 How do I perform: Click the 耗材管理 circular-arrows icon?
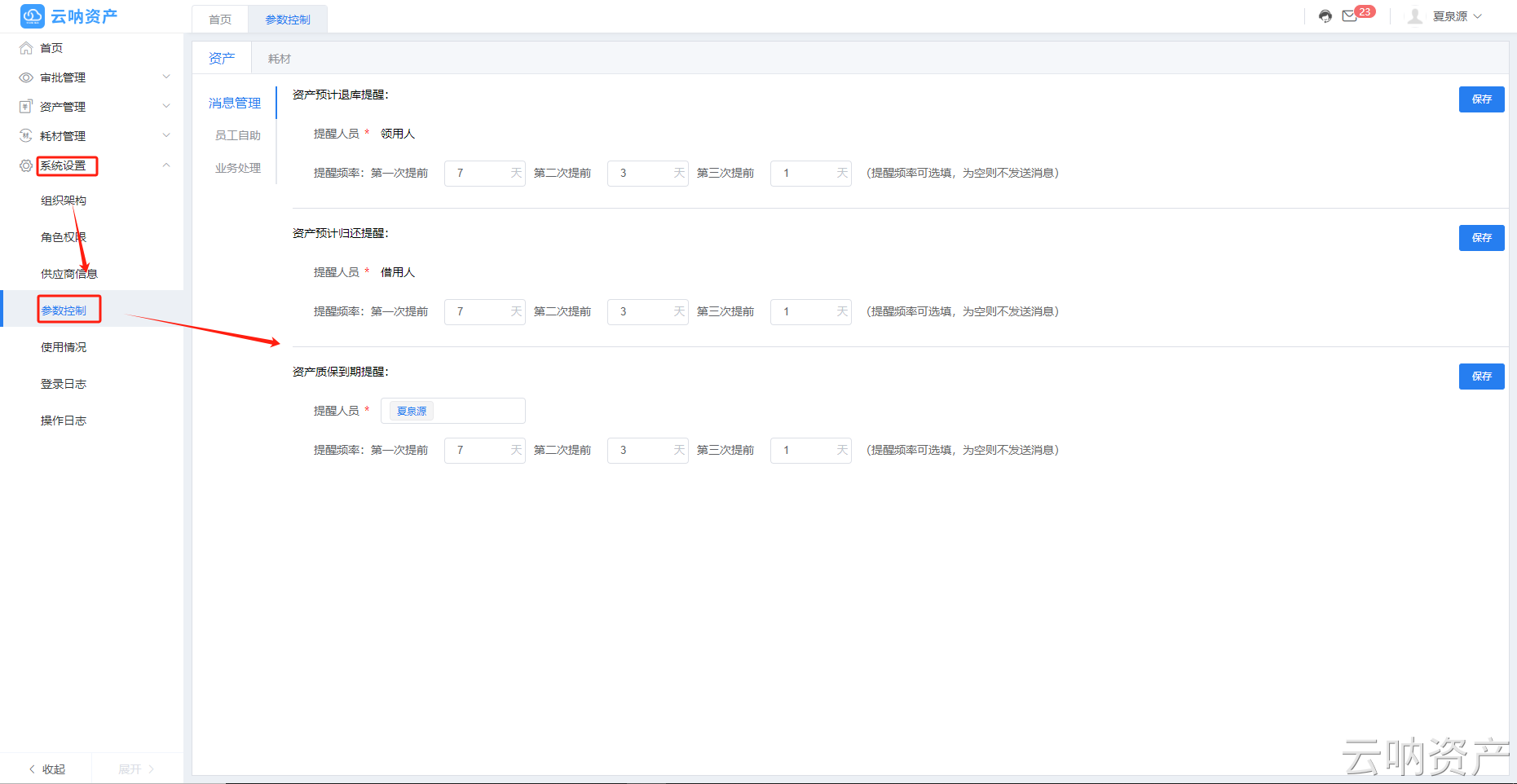point(24,135)
